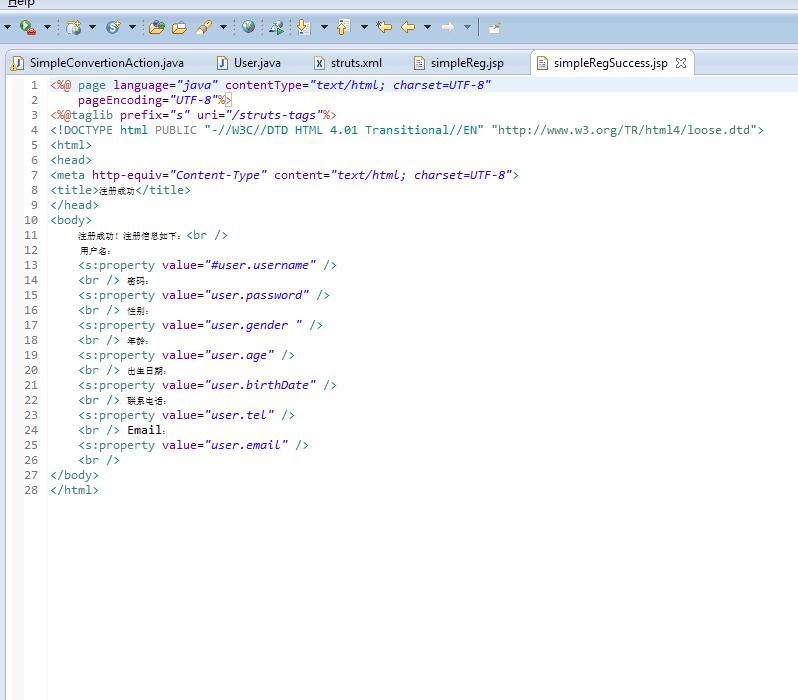Viewport: 798px width, 700px height.
Task: Open the dropdown beside Run external tools
Action: pyautogui.click(x=47, y=27)
